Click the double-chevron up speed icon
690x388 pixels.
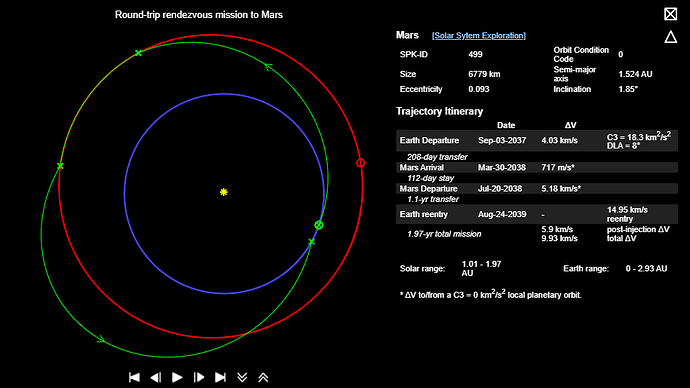pos(263,377)
